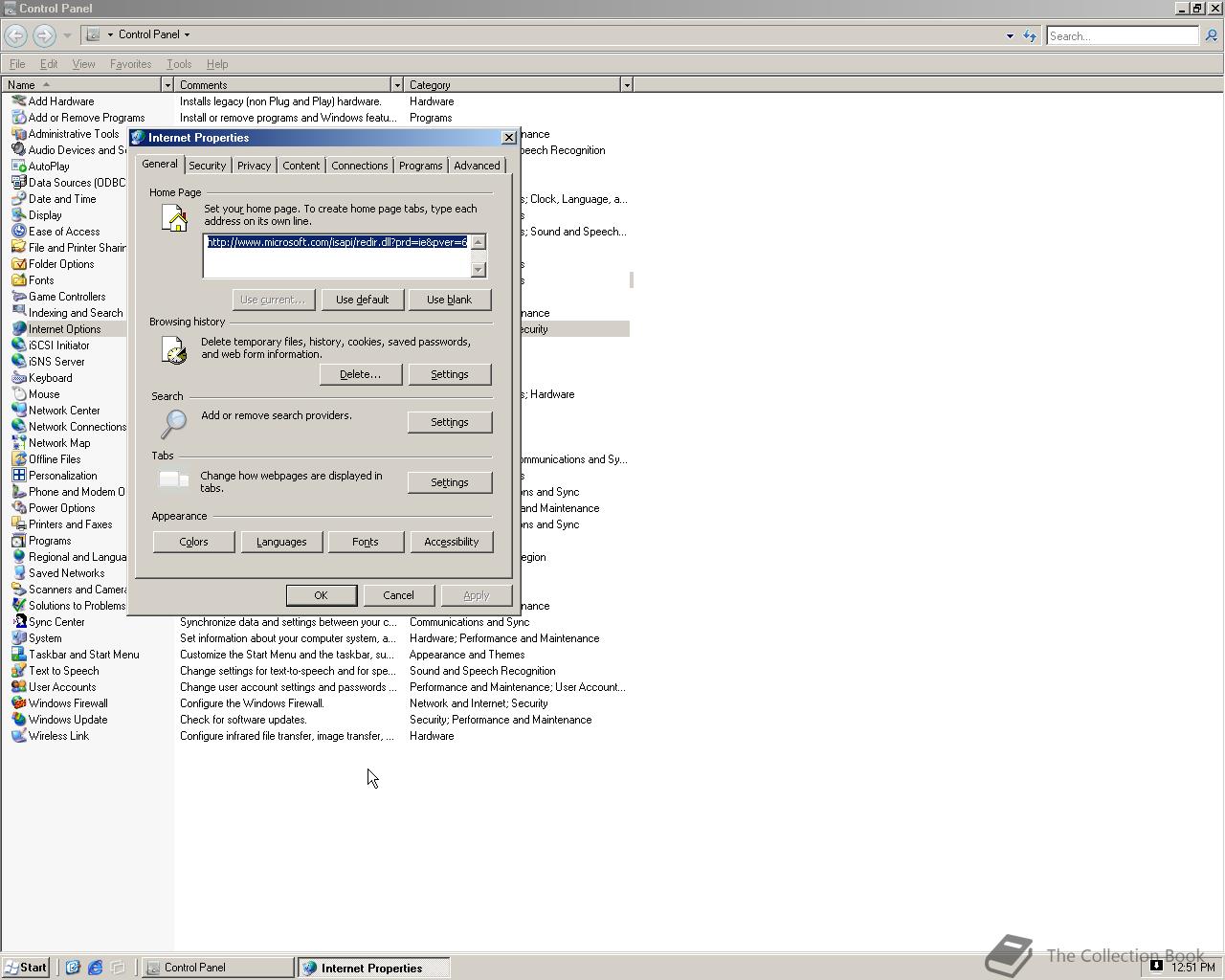Select the Windows Update icon
Image resolution: width=1225 pixels, height=980 pixels.
(18, 720)
